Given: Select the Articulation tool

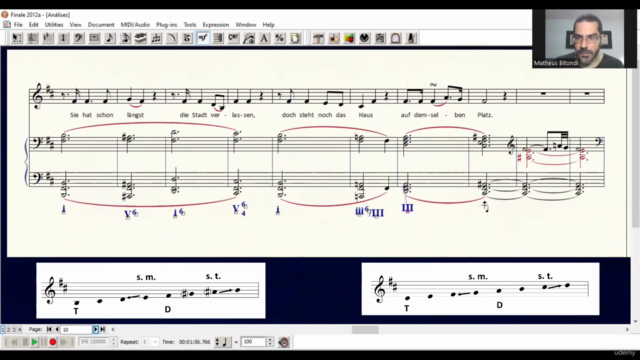Looking at the screenshot, I should point(187,38).
